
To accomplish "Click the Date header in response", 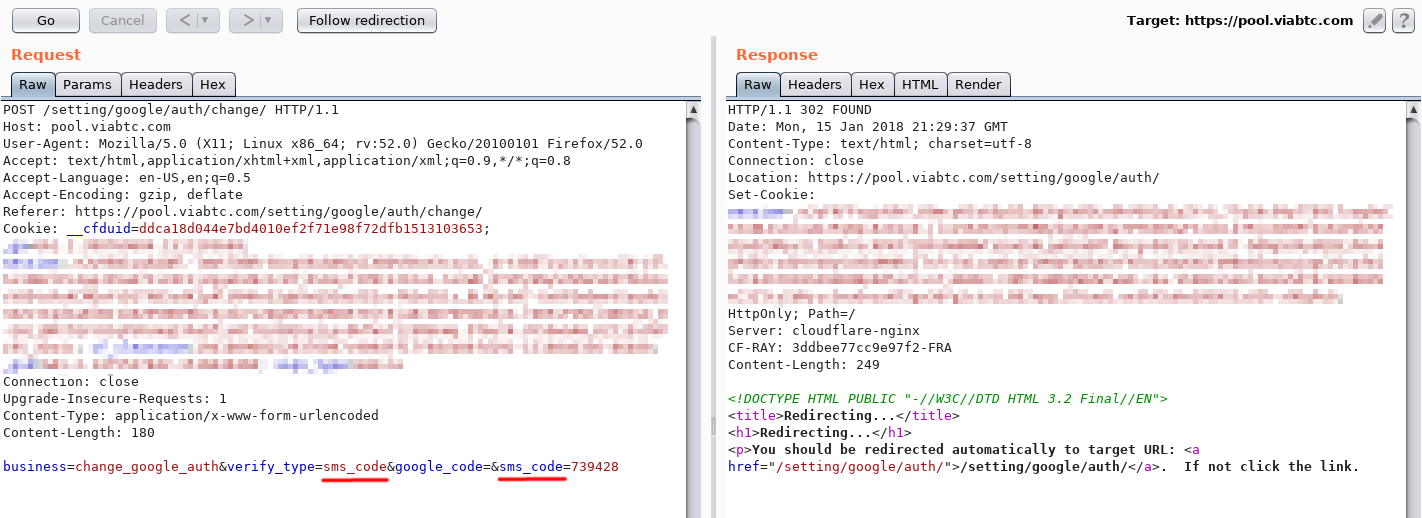I will (x=868, y=127).
